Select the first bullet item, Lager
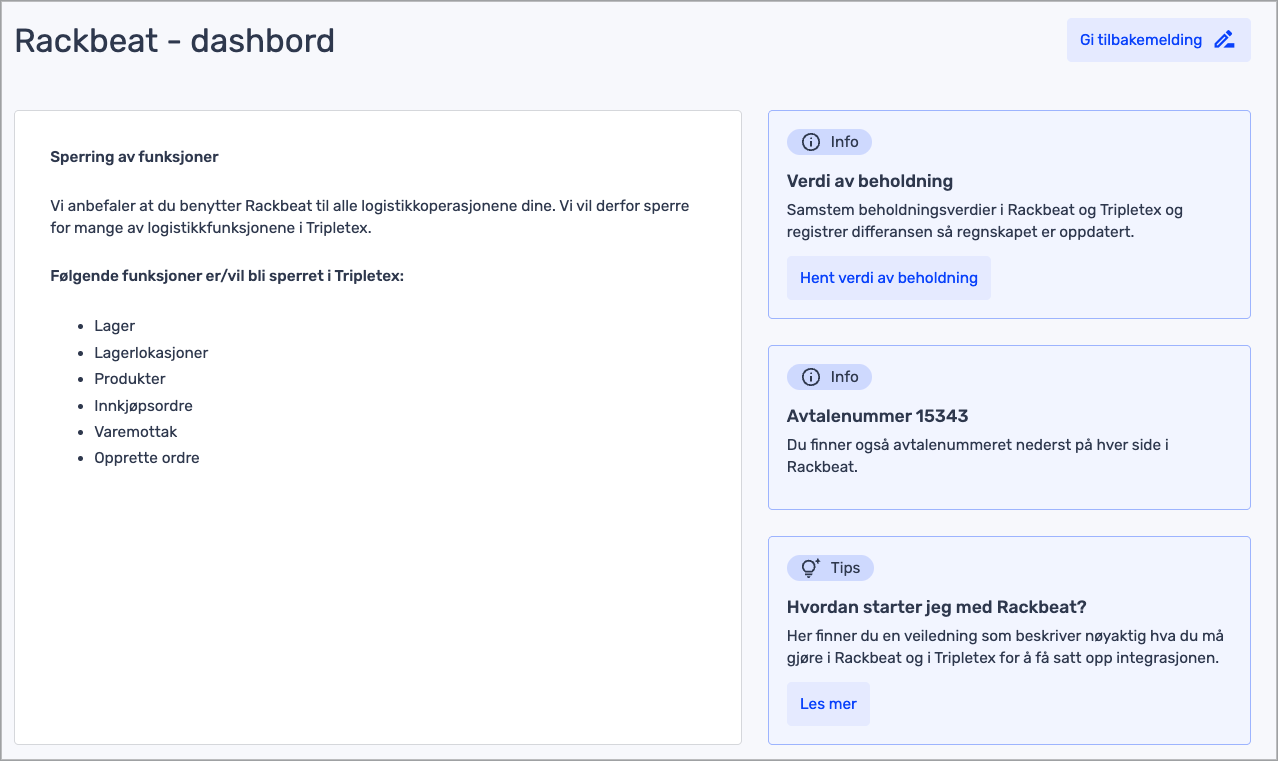Screen dimensions: 1278x761 point(114,326)
